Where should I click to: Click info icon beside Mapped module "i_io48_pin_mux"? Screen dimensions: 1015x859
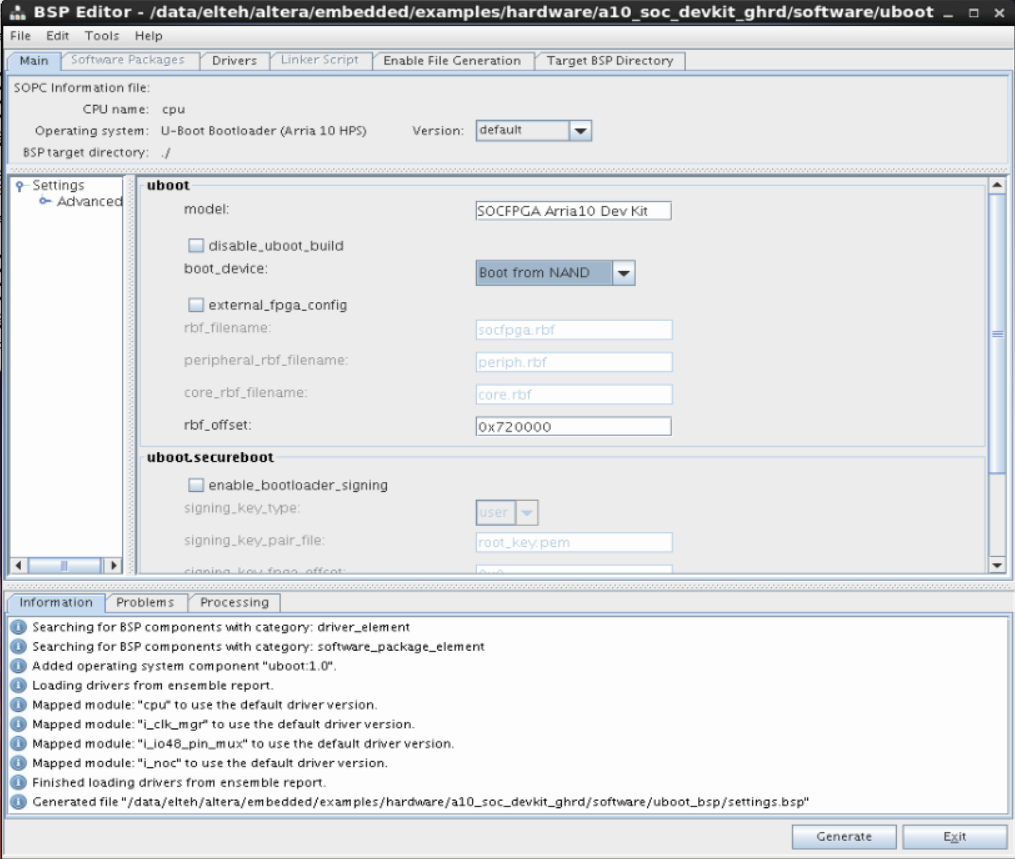click(19, 744)
